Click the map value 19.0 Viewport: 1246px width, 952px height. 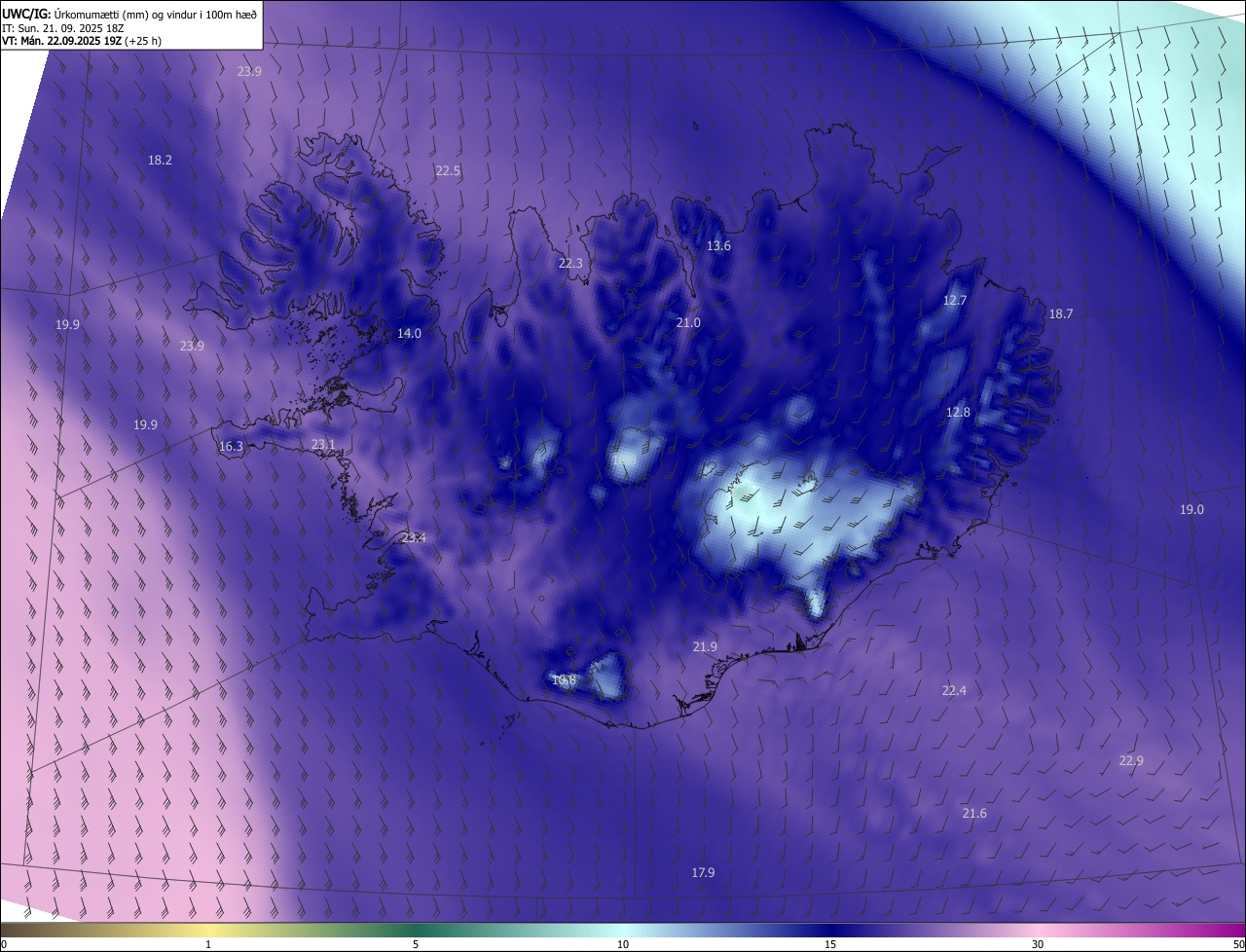tap(1191, 509)
